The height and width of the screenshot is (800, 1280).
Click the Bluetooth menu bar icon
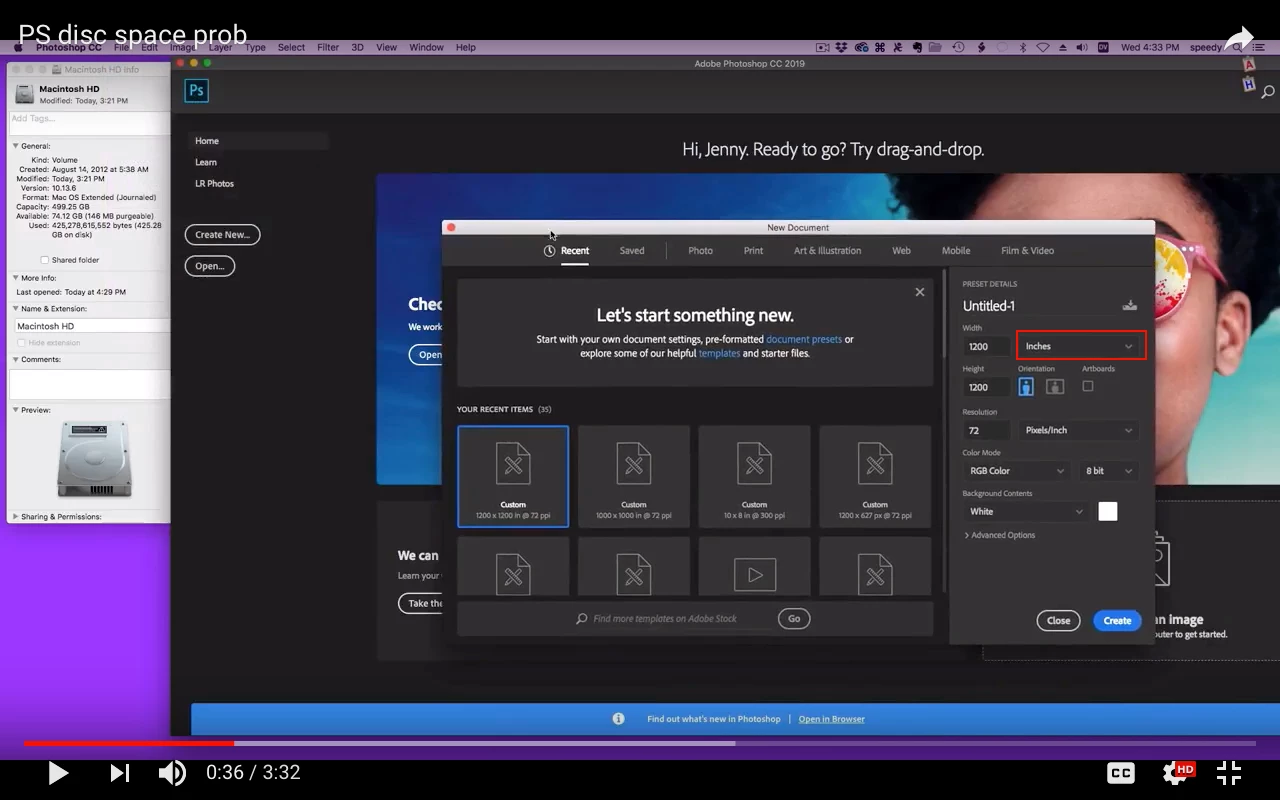[x=1022, y=47]
